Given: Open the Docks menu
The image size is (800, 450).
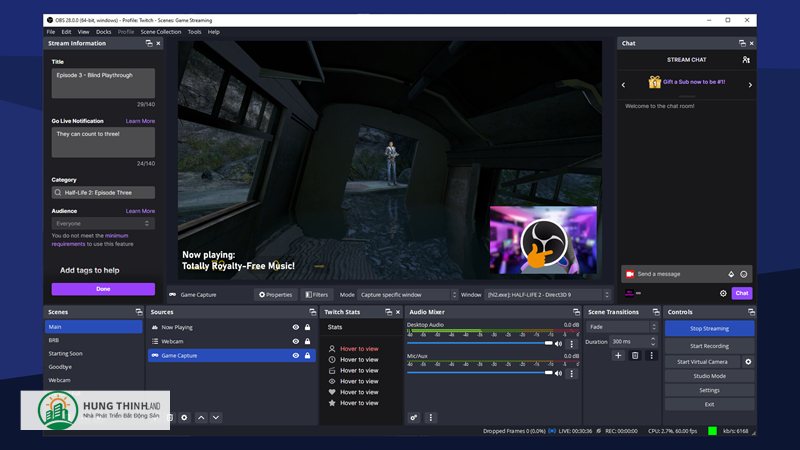Looking at the screenshot, I should [x=104, y=32].
